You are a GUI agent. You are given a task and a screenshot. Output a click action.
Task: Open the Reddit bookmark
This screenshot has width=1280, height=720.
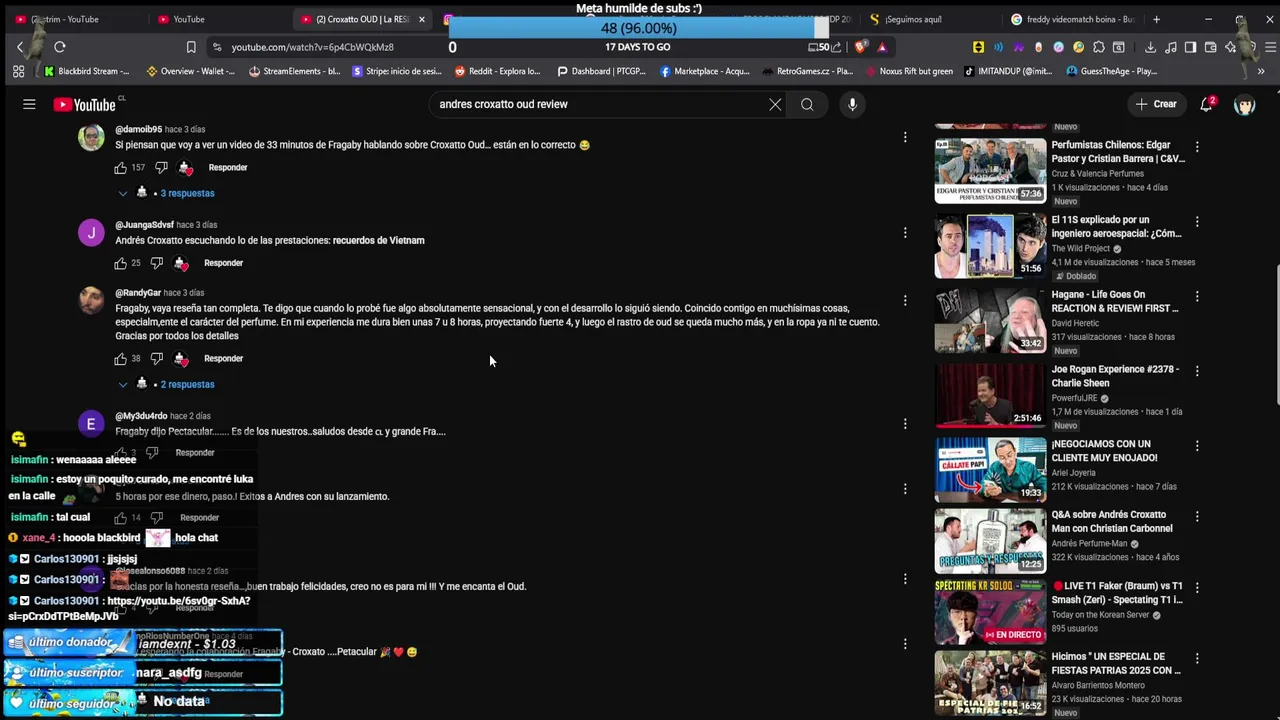pyautogui.click(x=497, y=71)
